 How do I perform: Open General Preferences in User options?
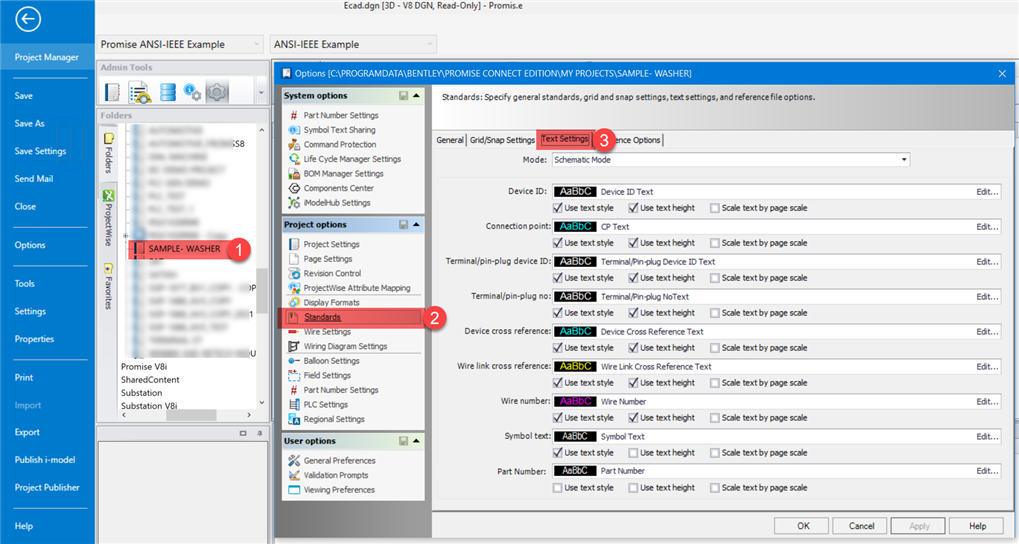click(339, 461)
